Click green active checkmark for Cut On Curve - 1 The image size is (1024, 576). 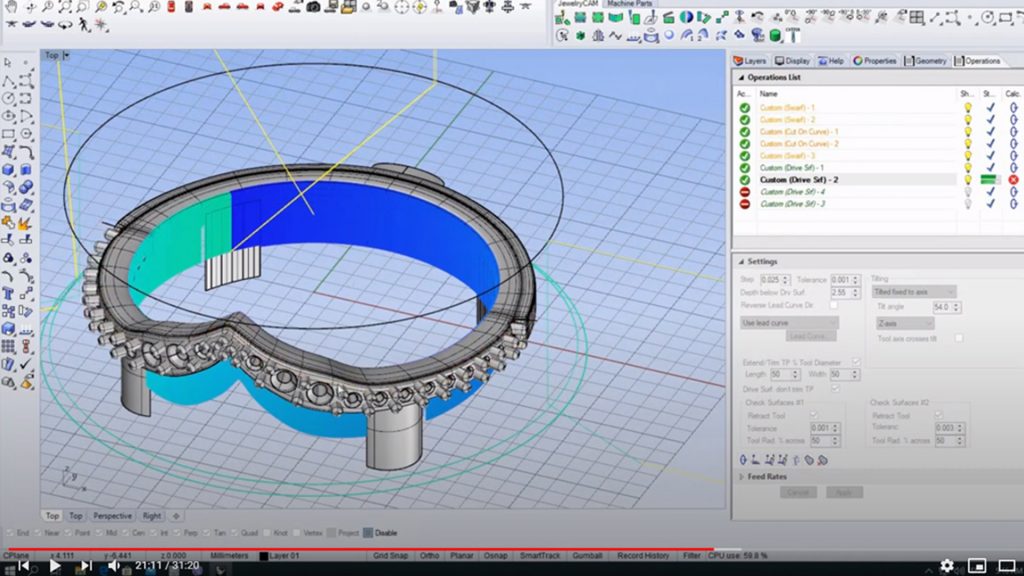click(x=744, y=132)
